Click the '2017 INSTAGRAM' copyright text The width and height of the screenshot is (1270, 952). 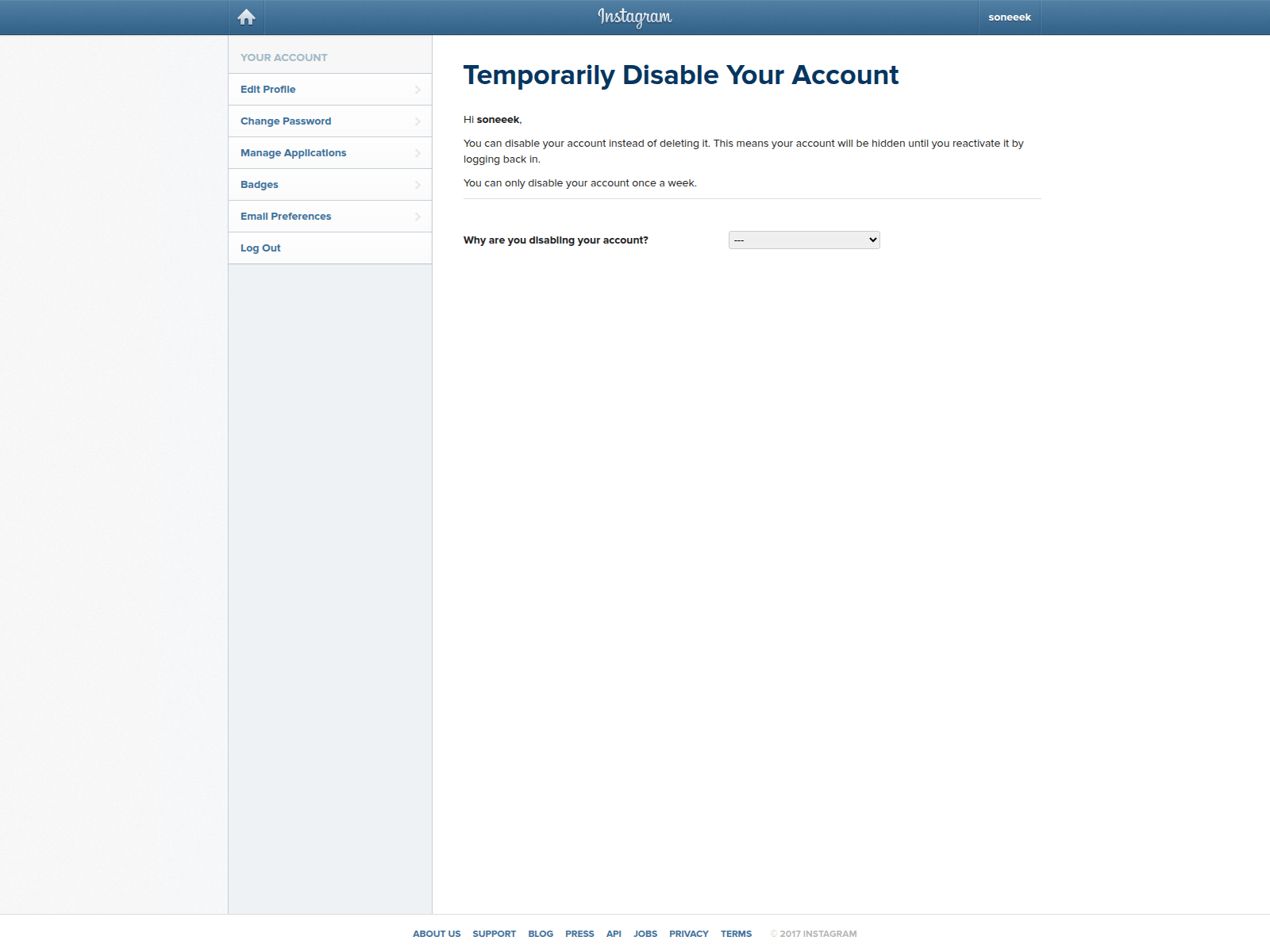point(814,934)
